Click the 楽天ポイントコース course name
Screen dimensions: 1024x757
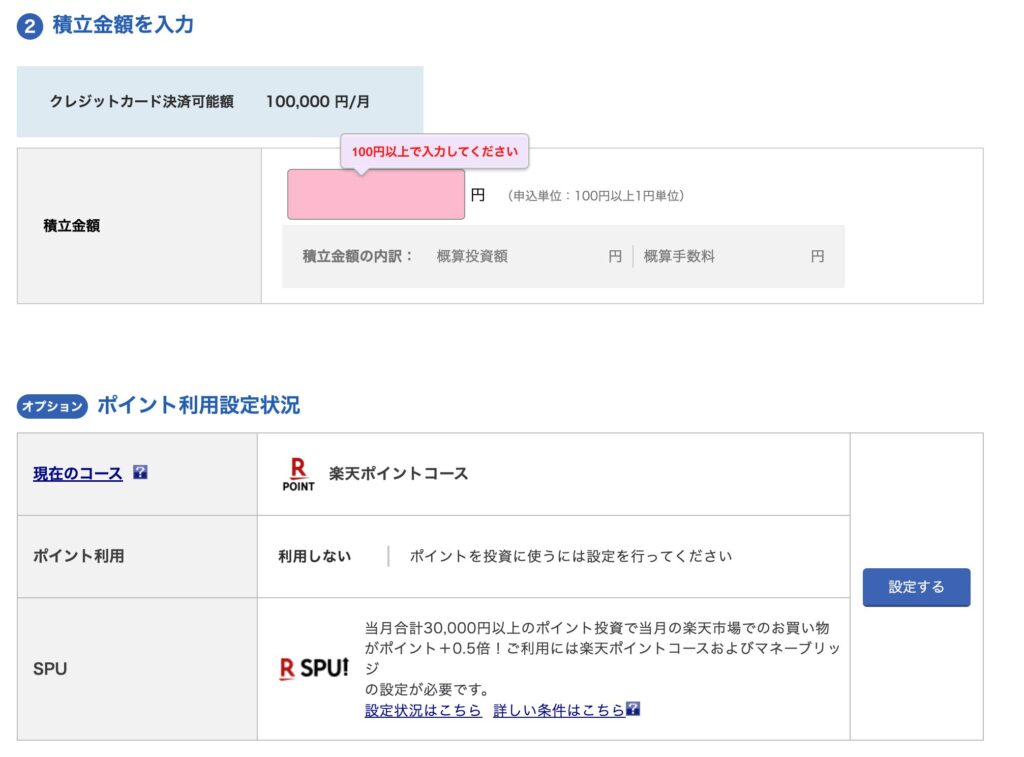coord(398,474)
